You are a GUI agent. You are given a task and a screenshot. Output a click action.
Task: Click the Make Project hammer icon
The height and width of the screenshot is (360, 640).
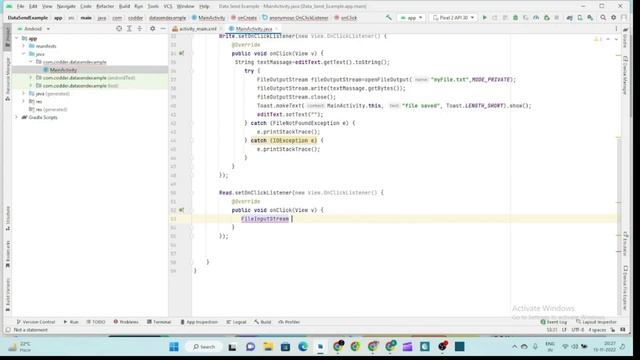[389, 18]
